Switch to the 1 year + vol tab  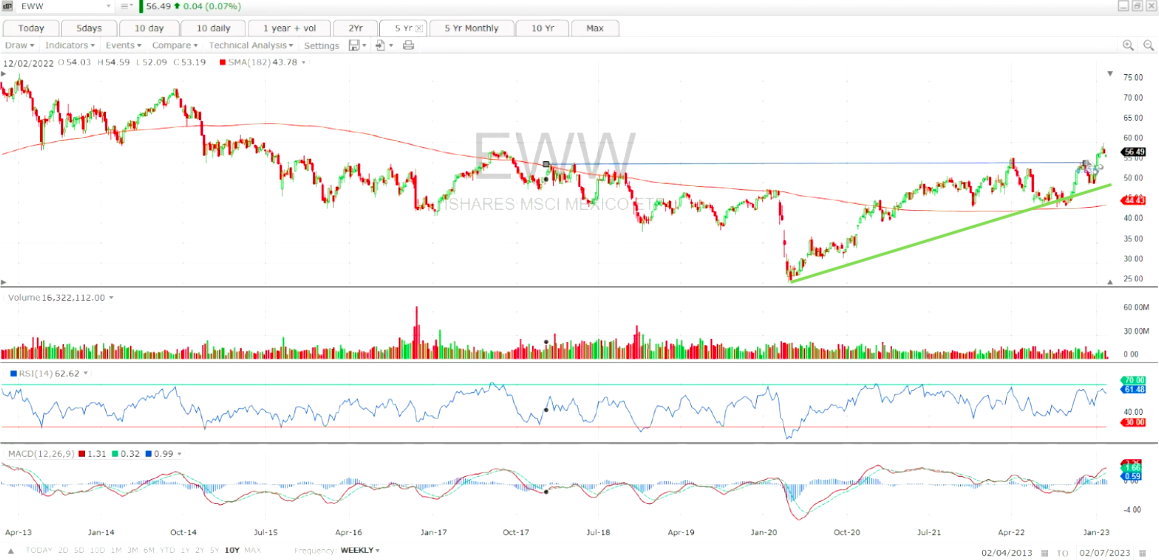tap(288, 28)
